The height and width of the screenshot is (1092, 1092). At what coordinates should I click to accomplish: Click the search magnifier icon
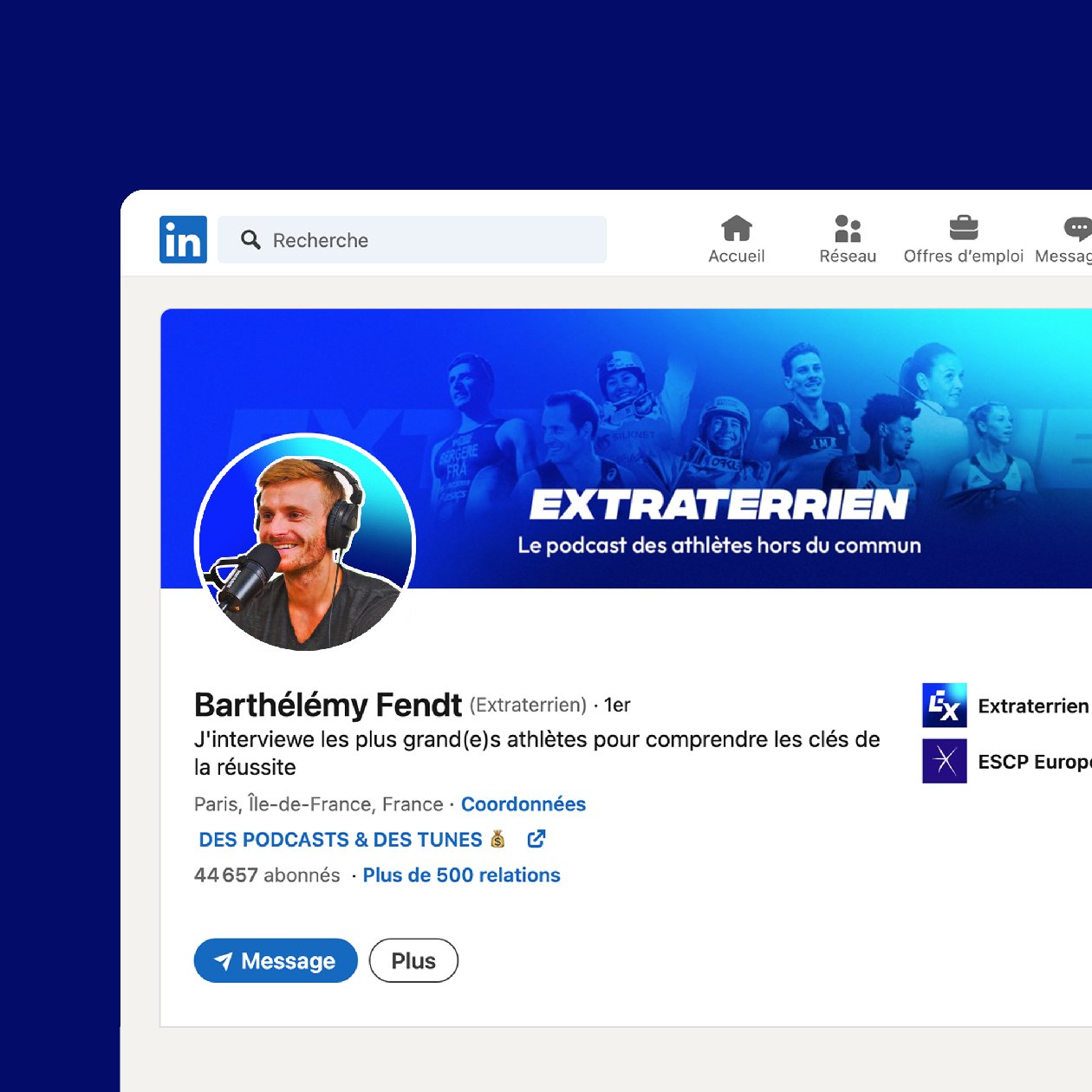point(250,240)
